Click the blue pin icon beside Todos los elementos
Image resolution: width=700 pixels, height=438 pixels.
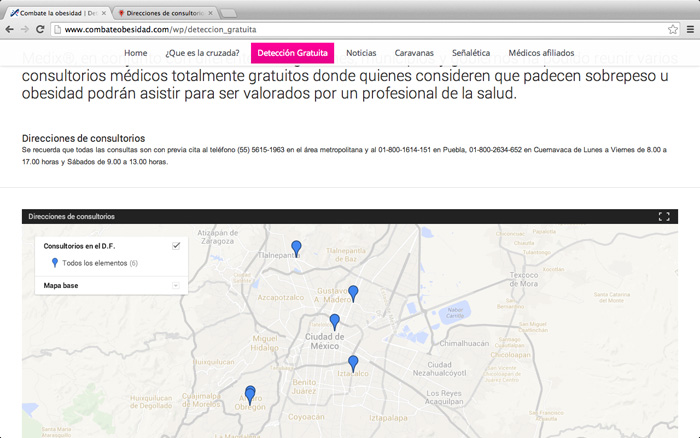(54, 263)
